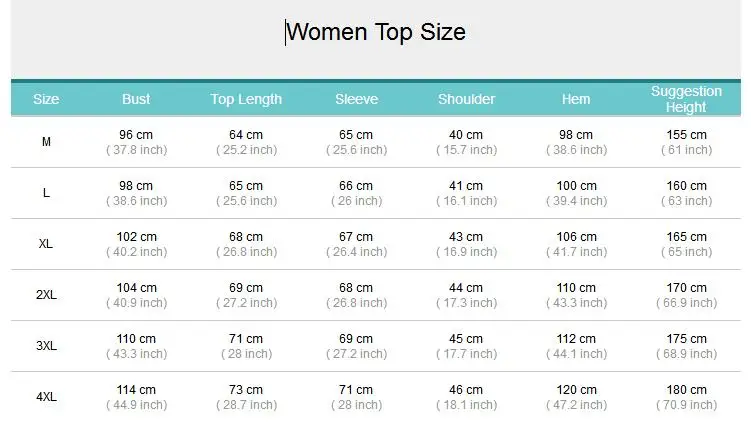This screenshot has height=432, width=751.
Task: Click the Women Top Size title
Action: pos(376,33)
